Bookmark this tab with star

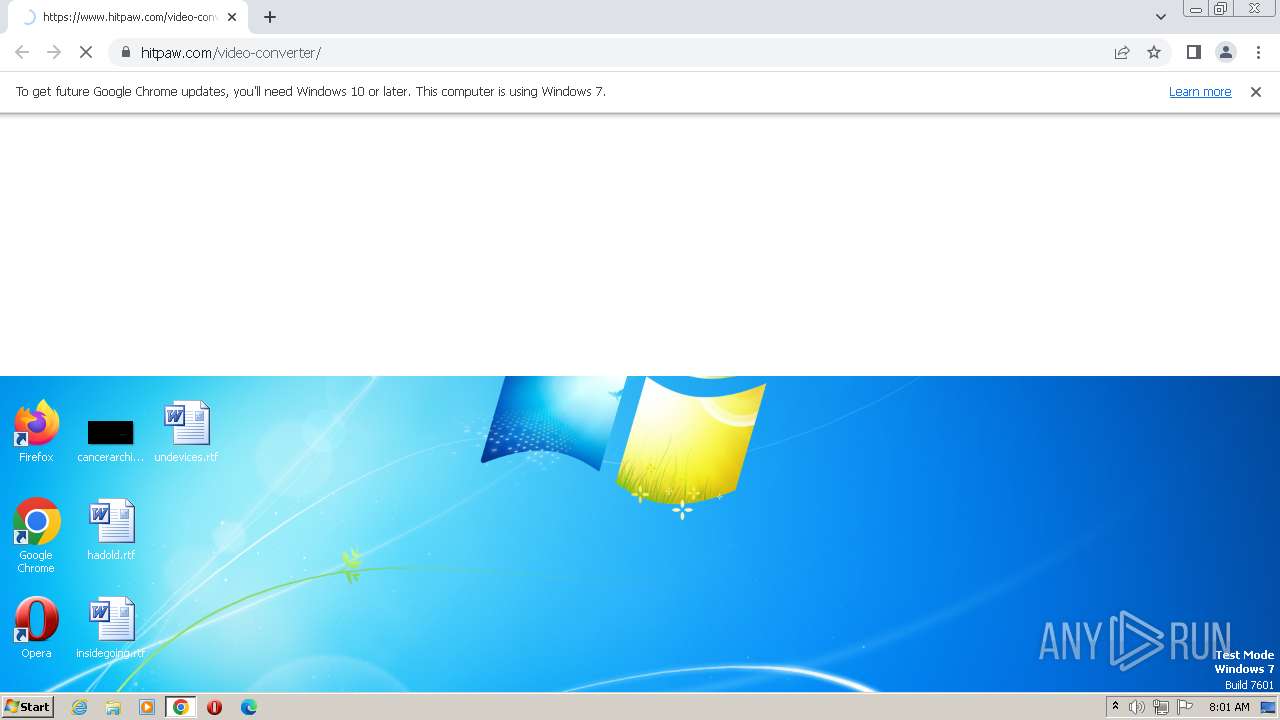coord(1154,52)
